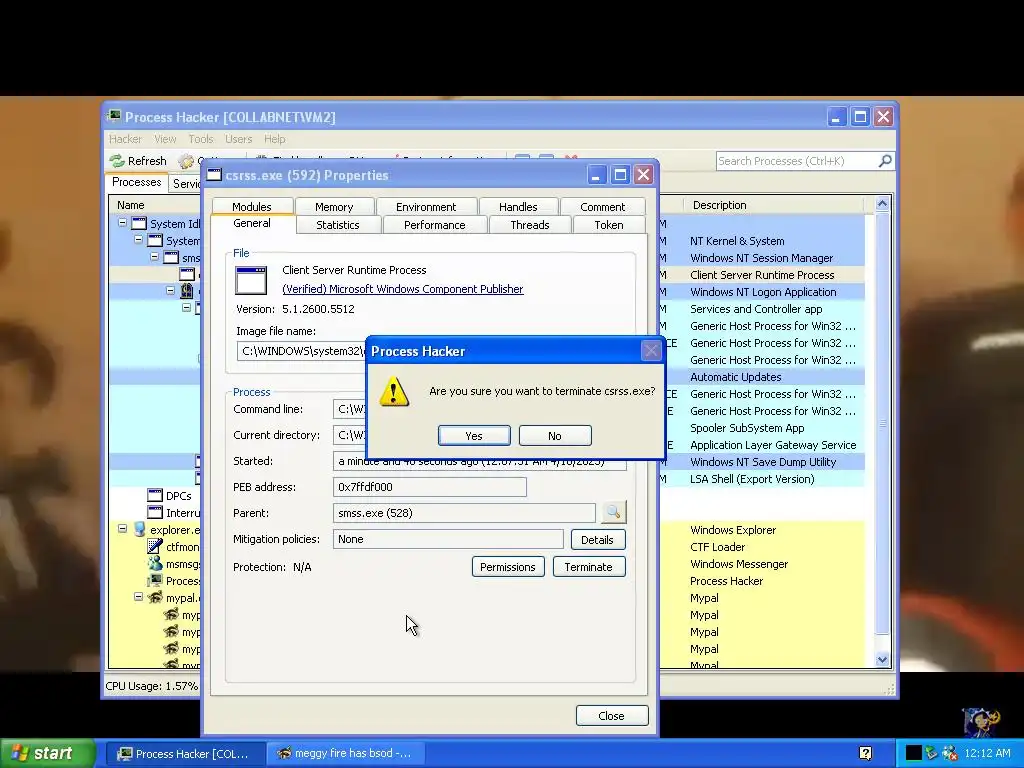Screen dimensions: 1024x768
Task: Click the Close button of Properties window
Action: point(612,716)
